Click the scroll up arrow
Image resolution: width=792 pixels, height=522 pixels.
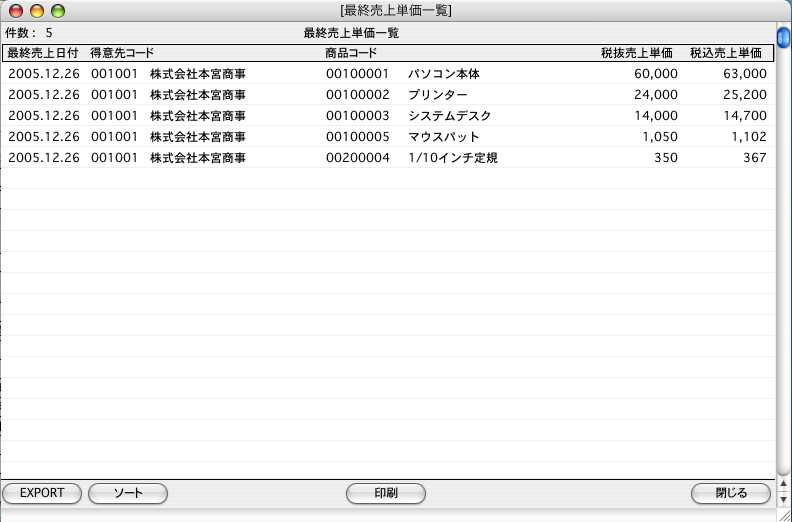tap(784, 485)
